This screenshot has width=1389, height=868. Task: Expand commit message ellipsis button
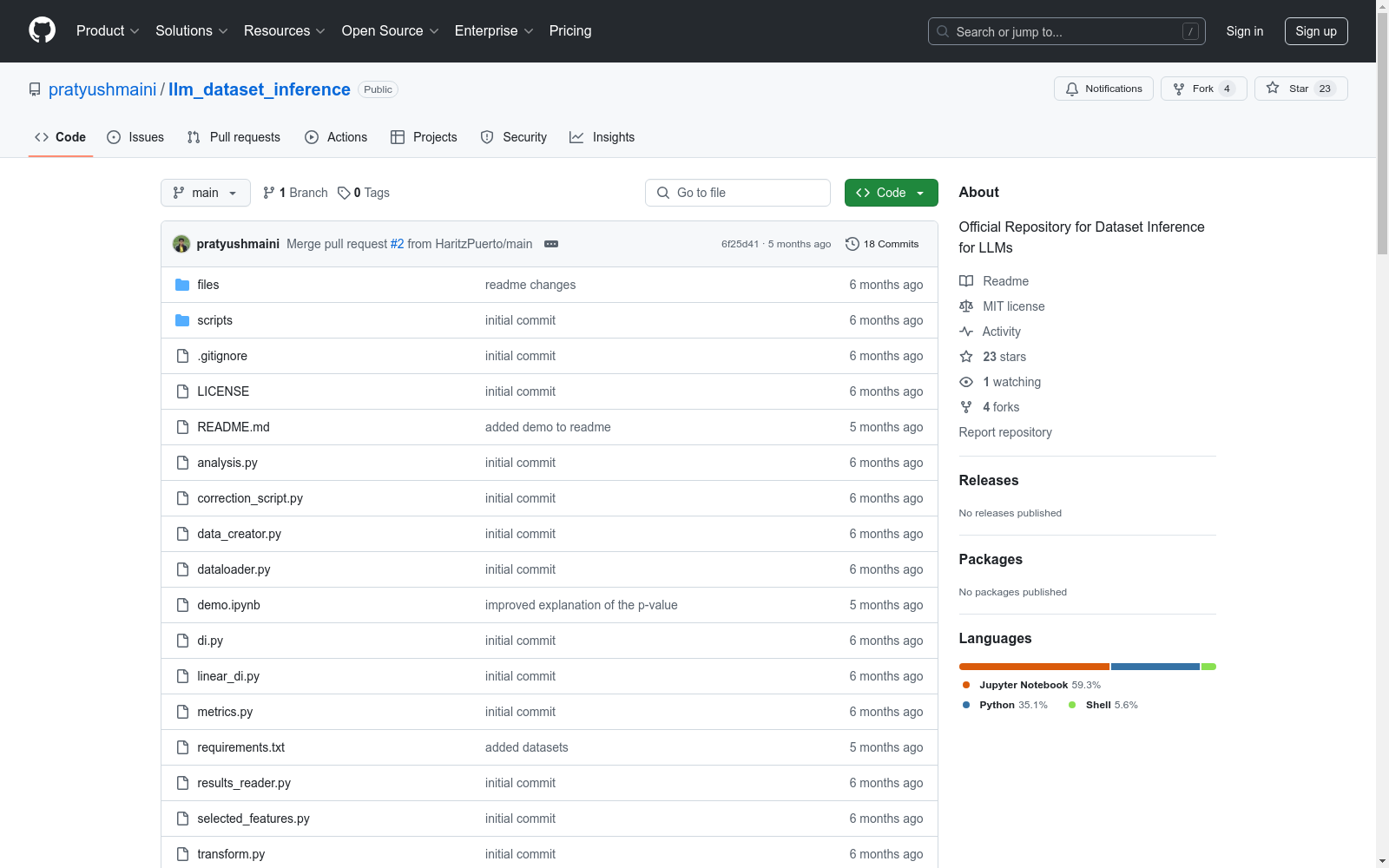click(551, 244)
